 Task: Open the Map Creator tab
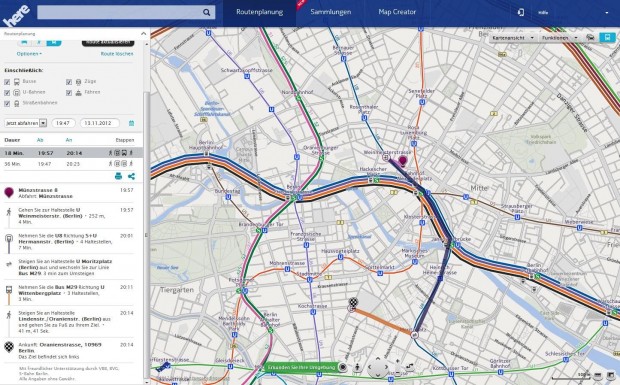point(397,12)
